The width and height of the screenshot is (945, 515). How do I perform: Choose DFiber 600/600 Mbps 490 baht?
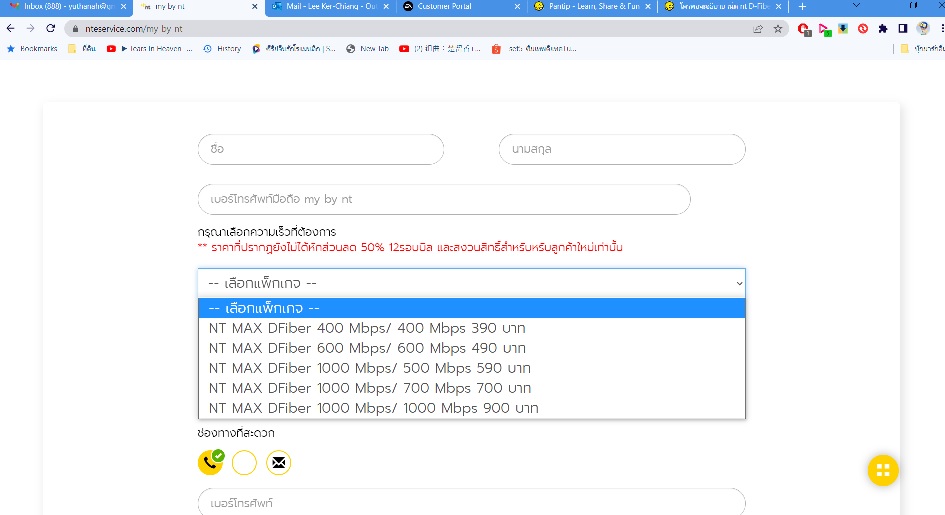coord(471,348)
